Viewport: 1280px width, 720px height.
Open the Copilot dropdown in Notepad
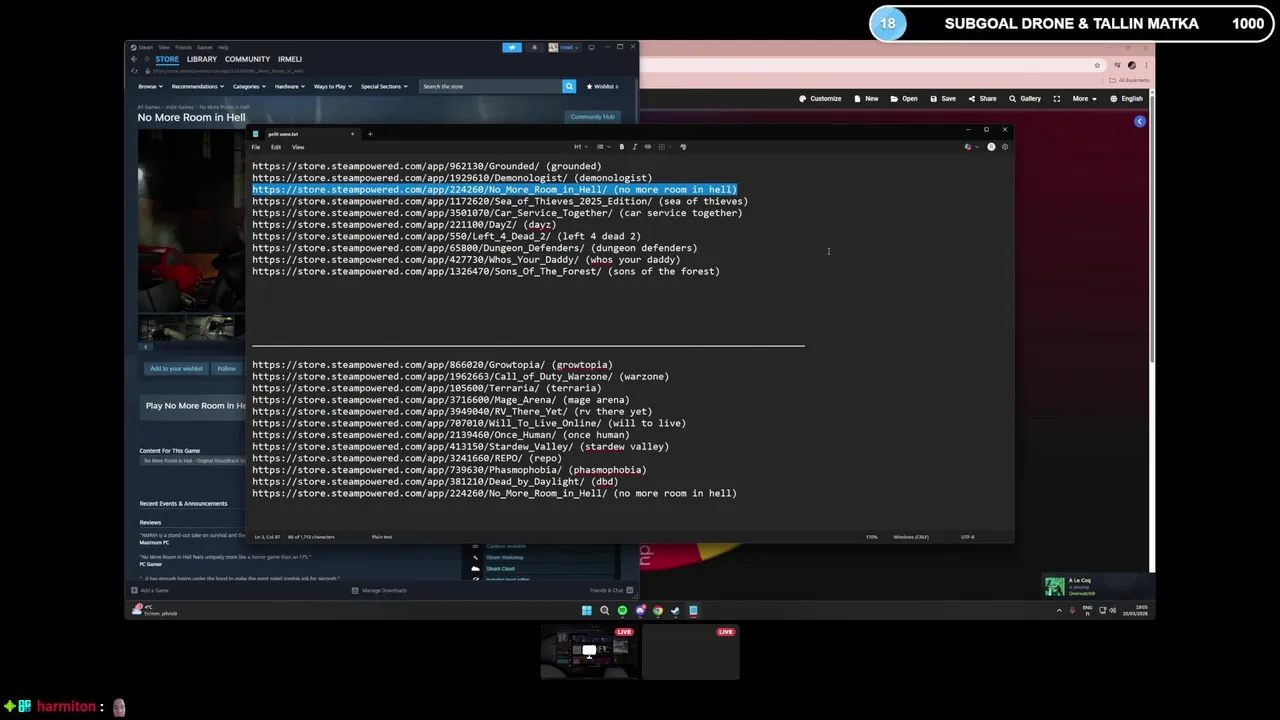973,147
